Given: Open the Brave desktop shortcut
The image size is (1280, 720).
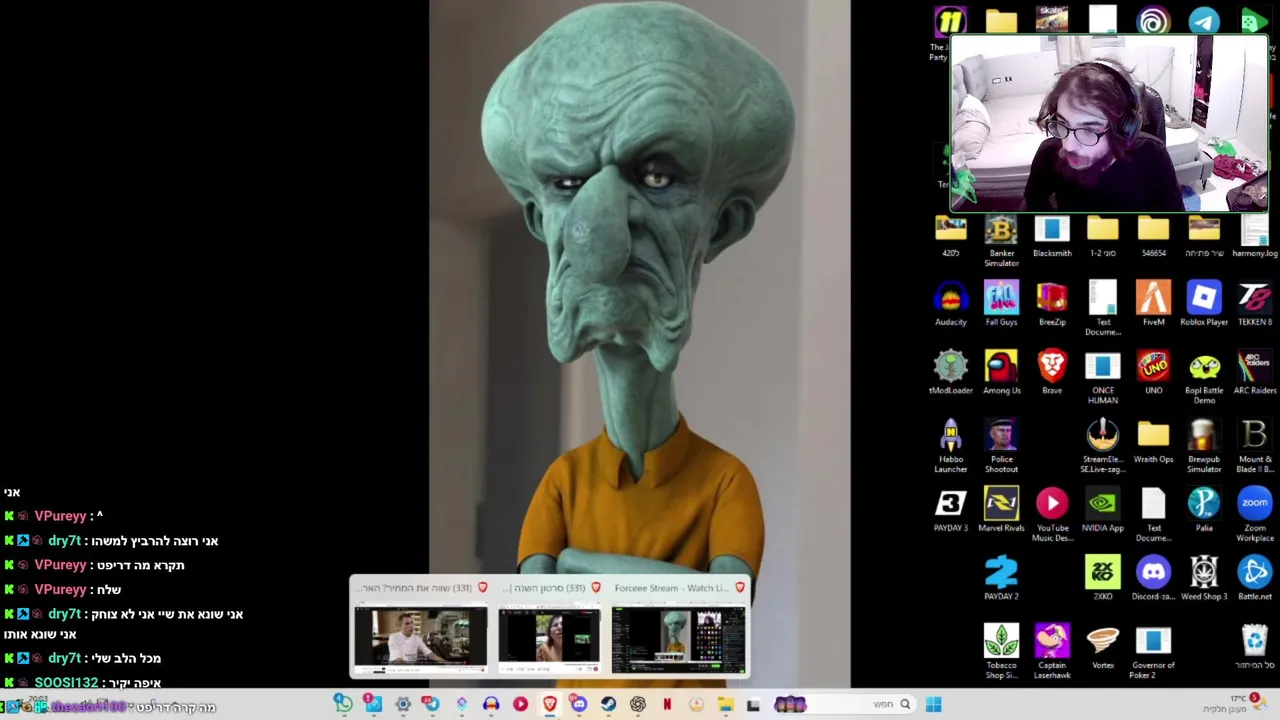Looking at the screenshot, I should (x=1052, y=373).
